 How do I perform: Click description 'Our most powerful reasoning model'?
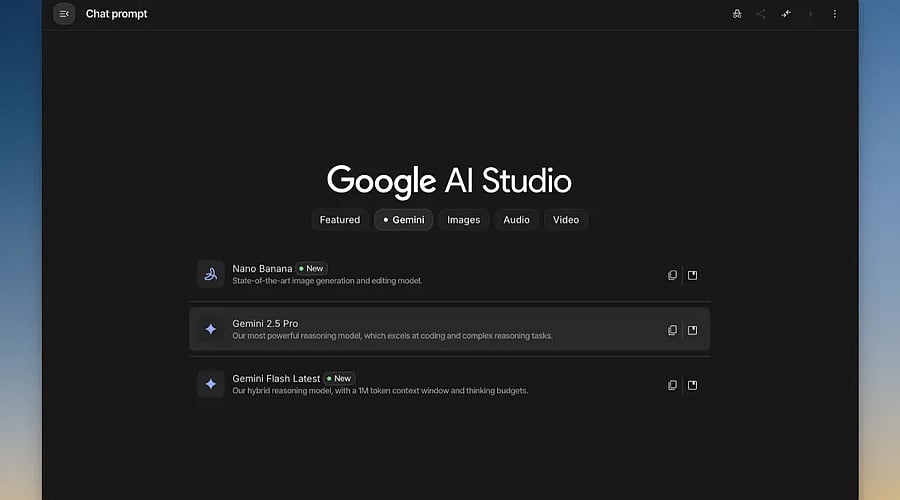296,336
